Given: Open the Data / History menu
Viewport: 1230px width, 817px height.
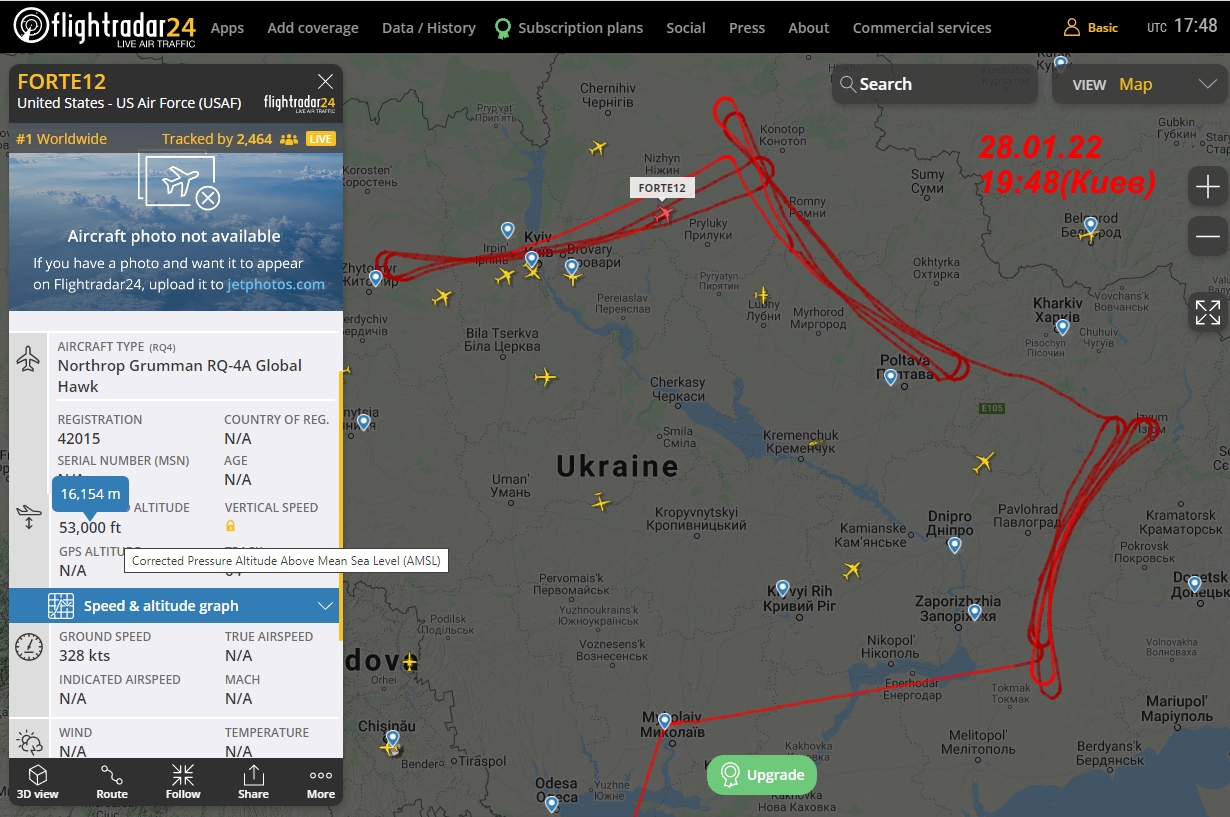Looking at the screenshot, I should 428,28.
